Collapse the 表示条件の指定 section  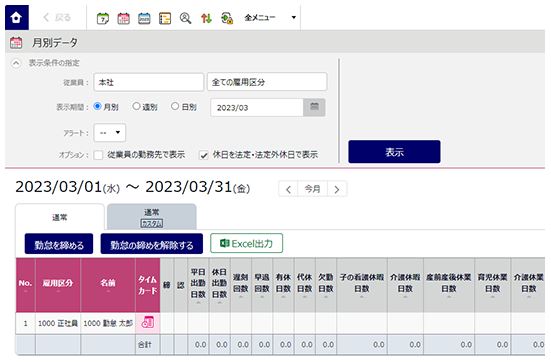(16, 63)
